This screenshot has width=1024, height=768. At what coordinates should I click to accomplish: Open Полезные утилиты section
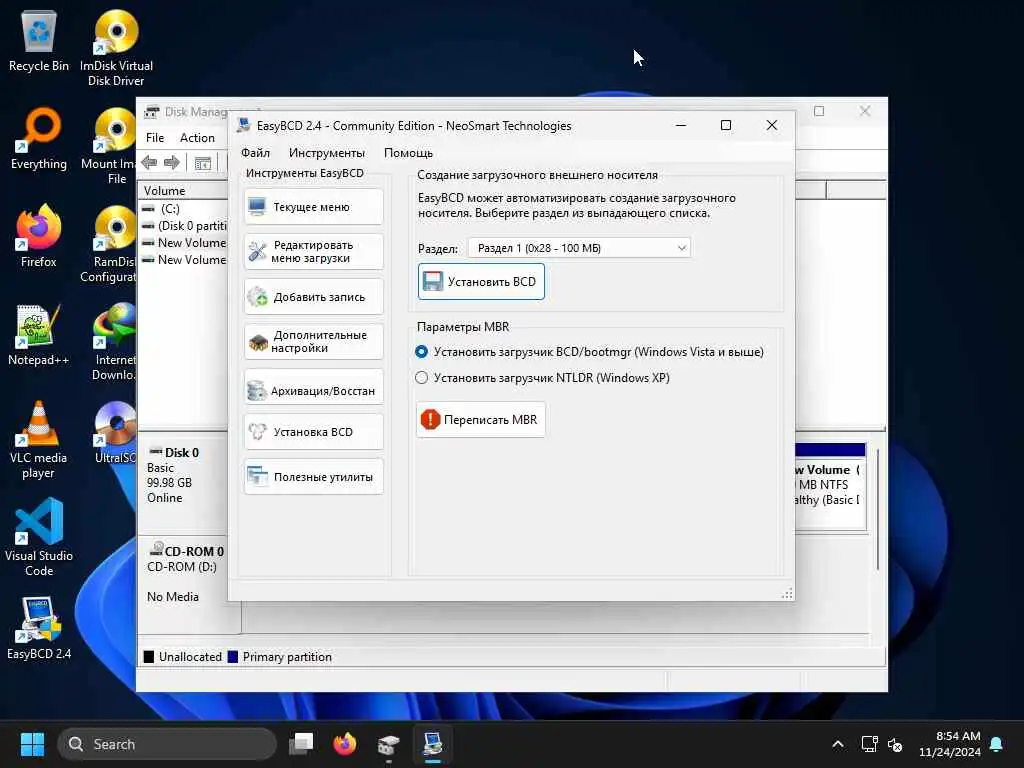(313, 477)
